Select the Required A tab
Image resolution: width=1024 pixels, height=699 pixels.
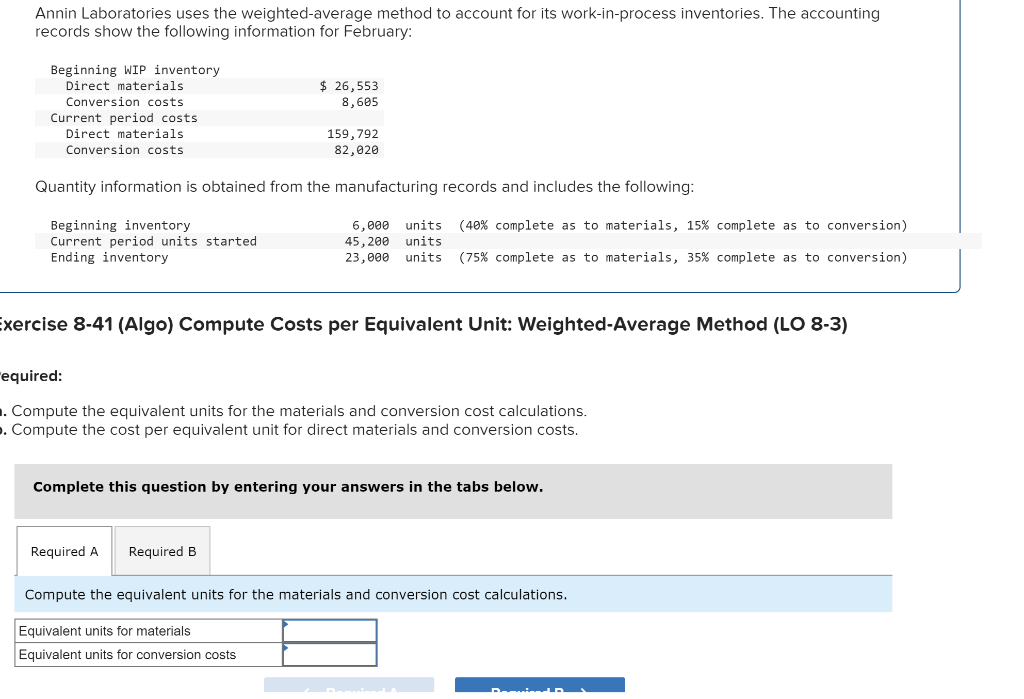(x=63, y=551)
